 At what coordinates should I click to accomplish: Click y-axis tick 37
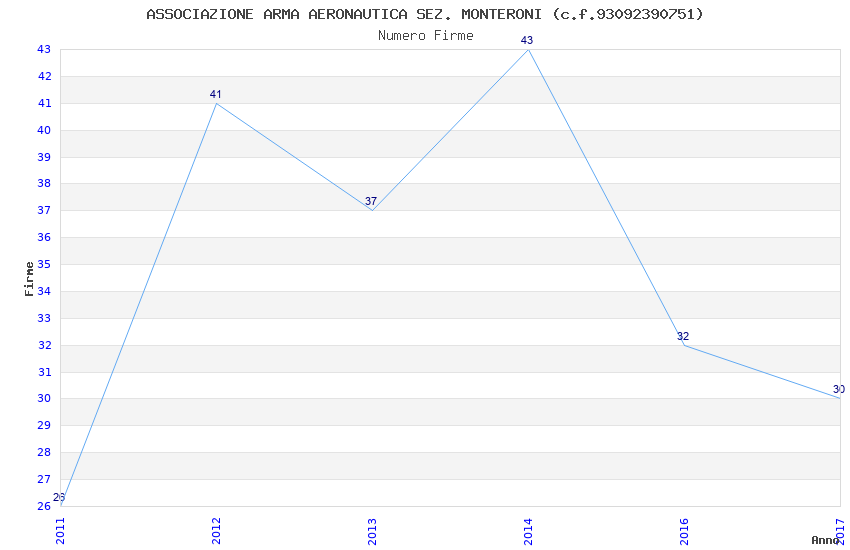coord(44,210)
